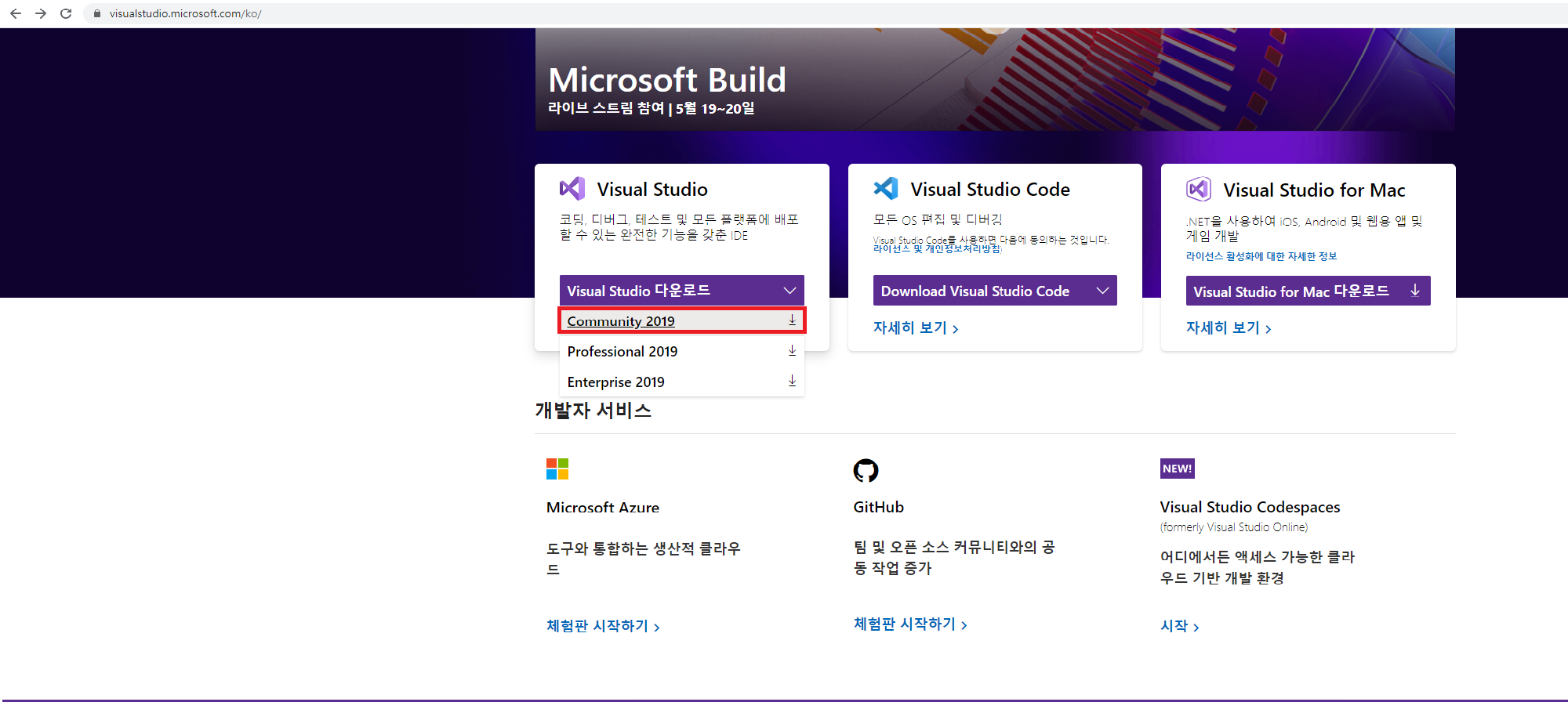Go forward using browser forward arrow
The width and height of the screenshot is (1568, 702).
41,13
